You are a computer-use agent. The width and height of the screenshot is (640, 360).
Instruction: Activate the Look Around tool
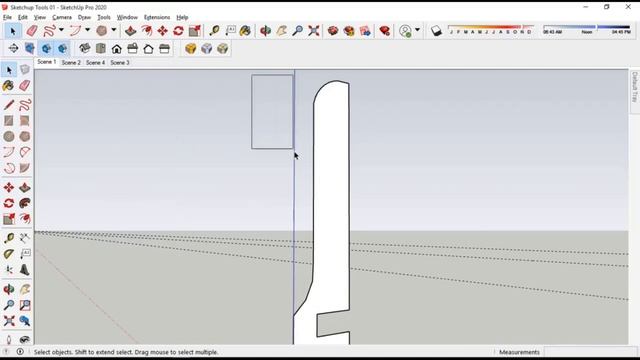(24, 340)
